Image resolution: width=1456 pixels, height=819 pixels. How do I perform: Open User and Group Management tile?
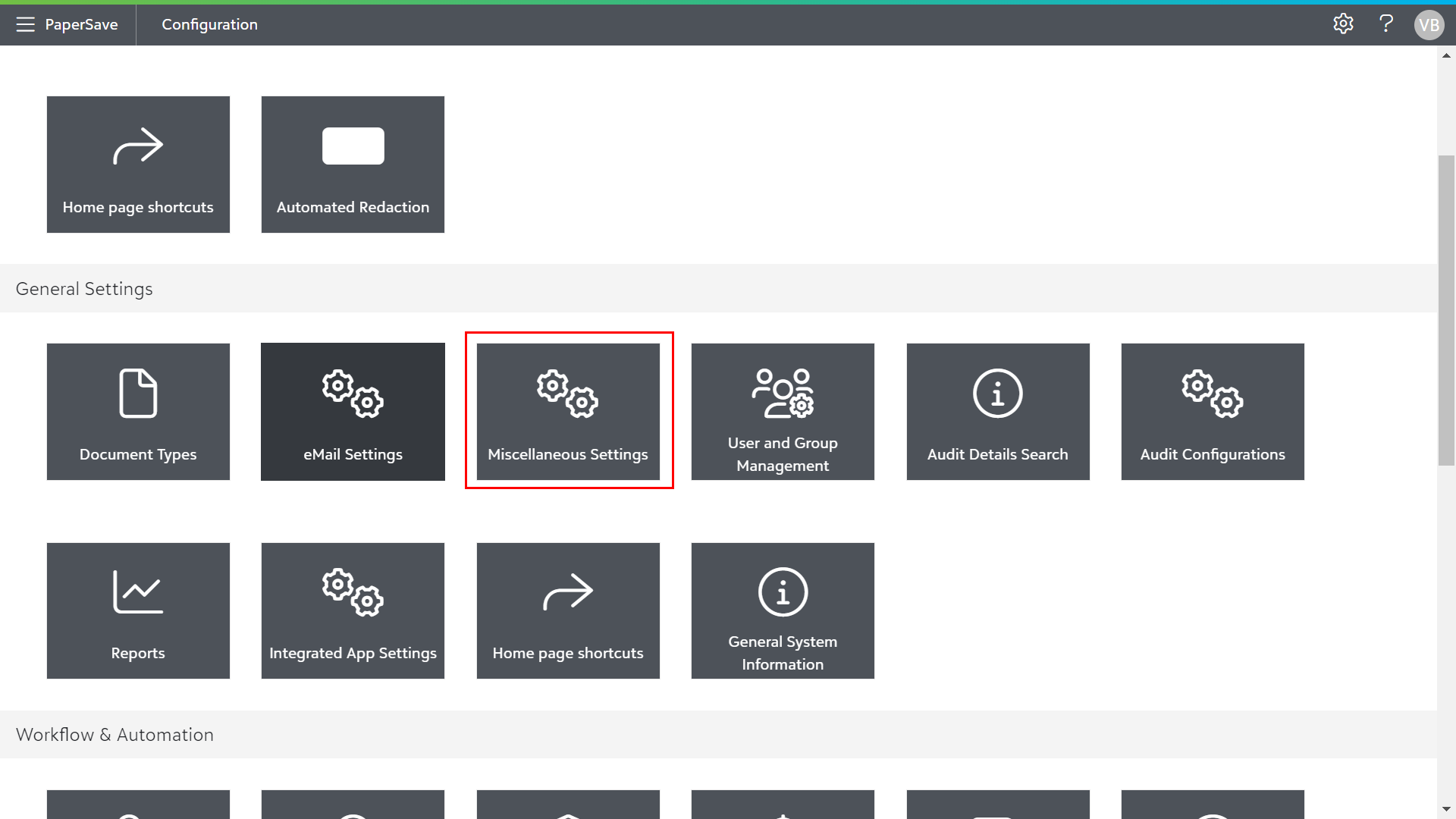[x=783, y=412]
